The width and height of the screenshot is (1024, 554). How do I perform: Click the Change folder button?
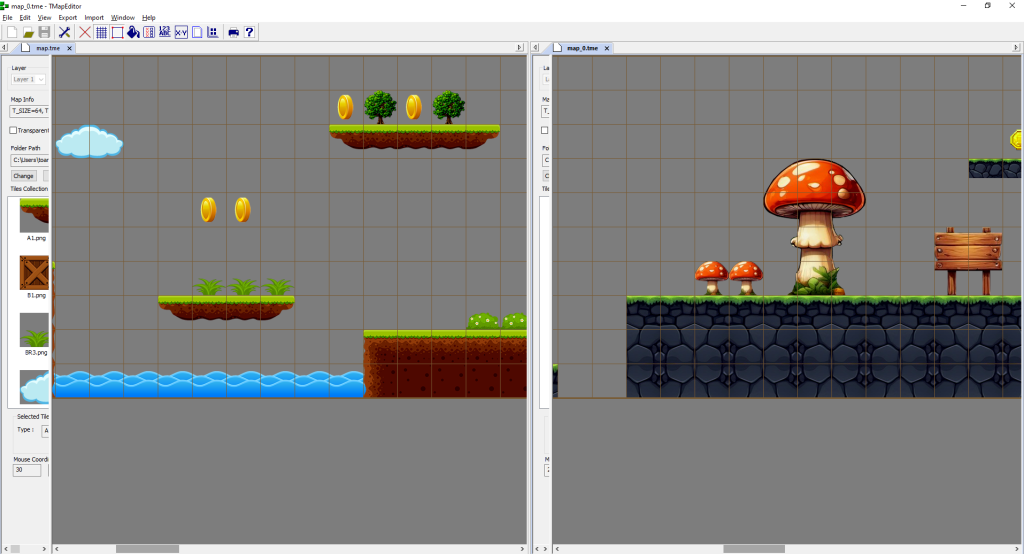[24, 176]
